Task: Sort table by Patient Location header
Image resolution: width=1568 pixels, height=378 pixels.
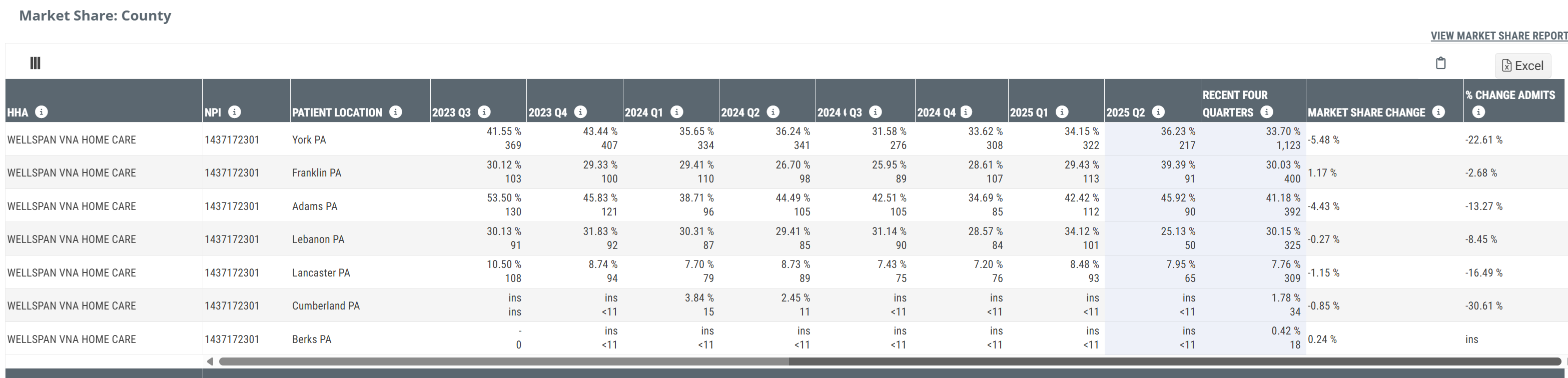Action: pos(337,112)
